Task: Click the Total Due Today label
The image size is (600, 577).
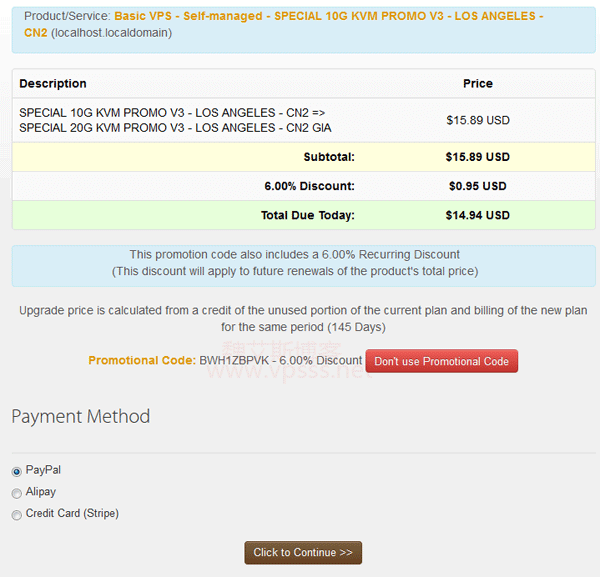Action: click(x=307, y=215)
